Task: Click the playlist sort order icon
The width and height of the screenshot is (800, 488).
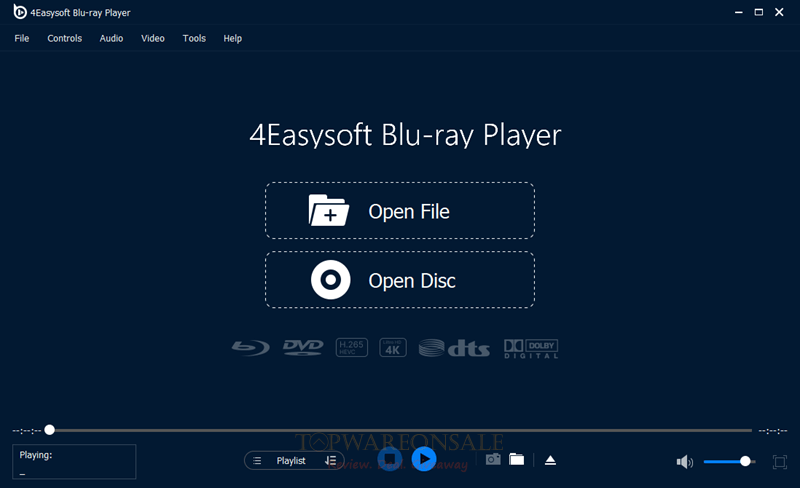Action: (x=331, y=460)
